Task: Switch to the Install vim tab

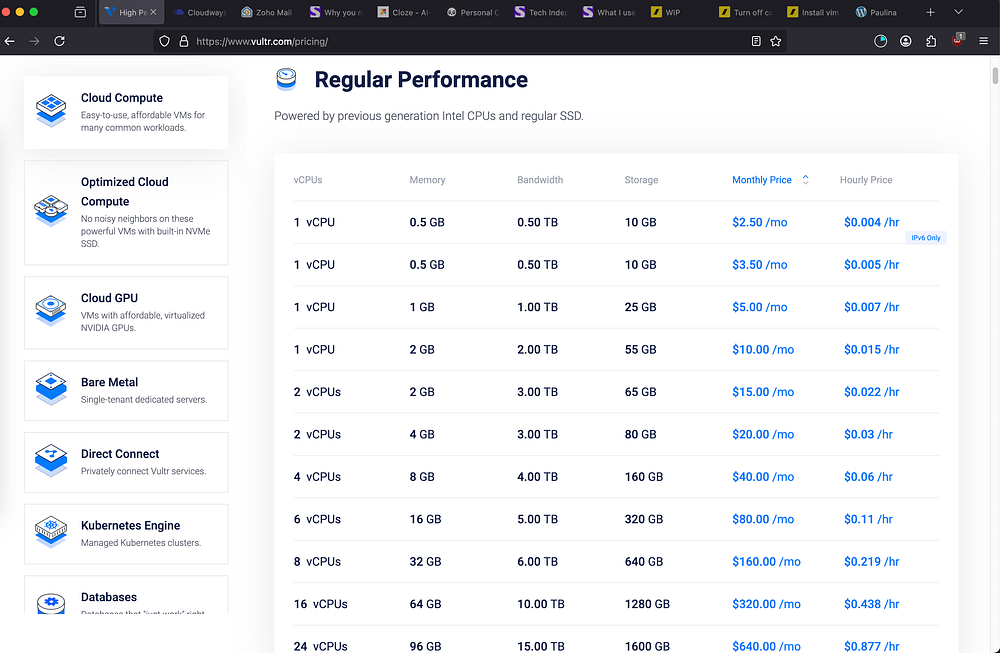Action: point(813,12)
